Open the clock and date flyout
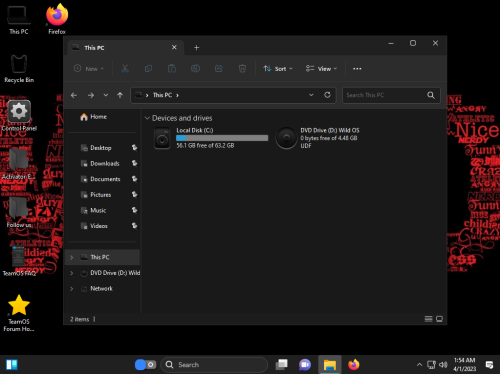This screenshot has width=500, height=374. coord(465,365)
